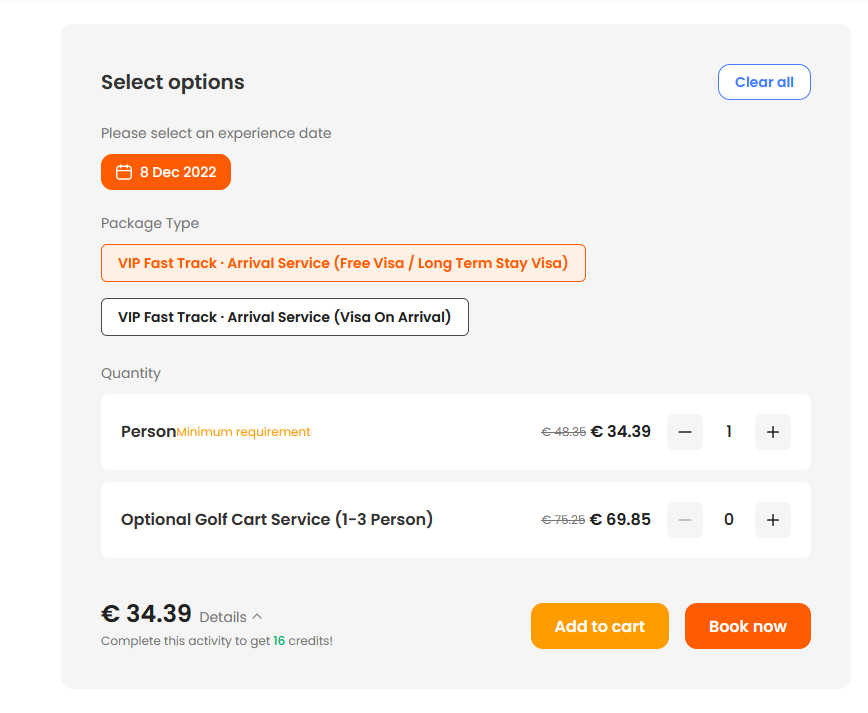Click the Golf Cart quantity value 0
This screenshot has width=868, height=713.
pyautogui.click(x=729, y=520)
